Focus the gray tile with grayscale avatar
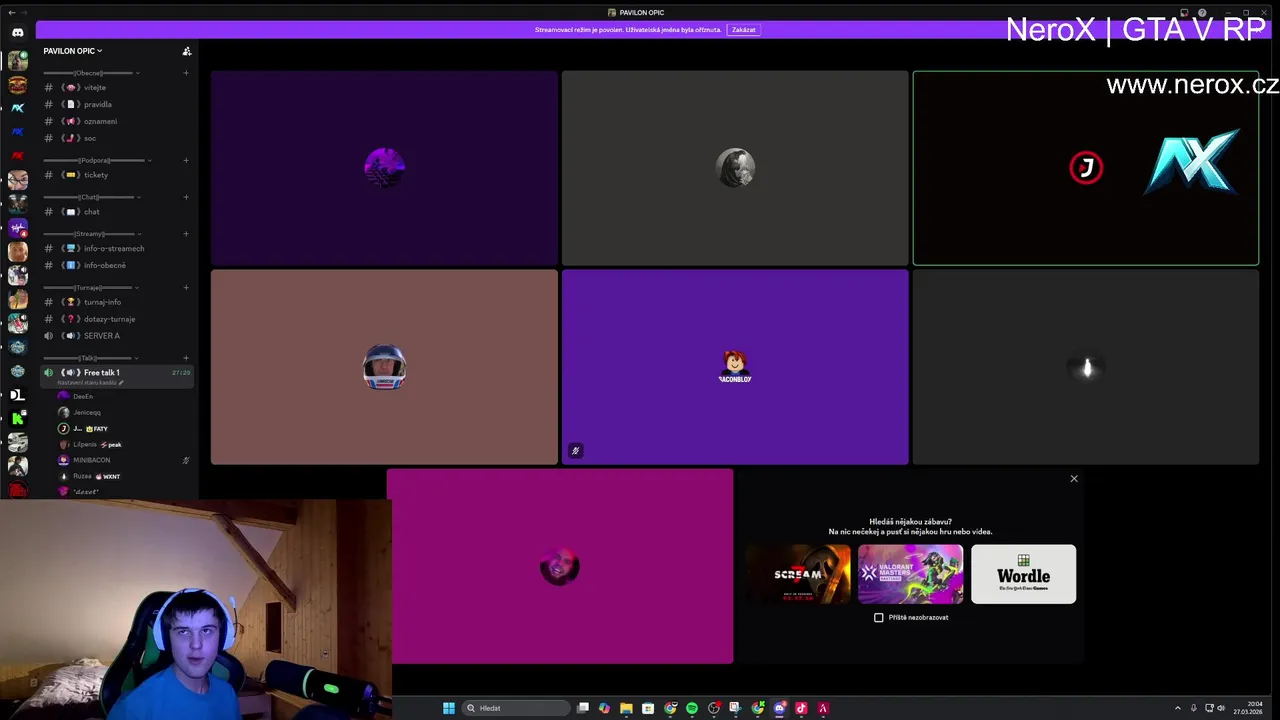This screenshot has width=1280, height=720. [x=735, y=167]
